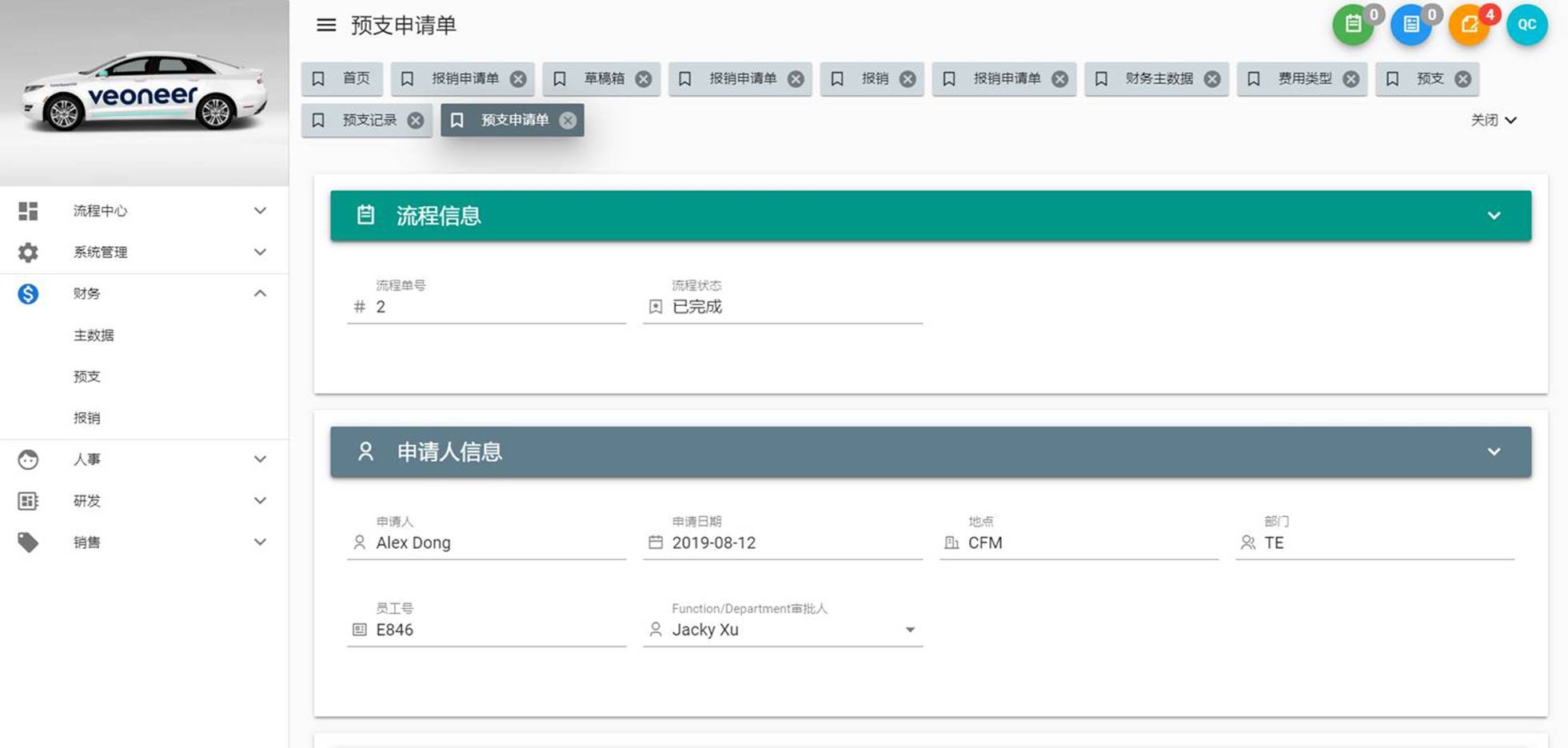Close the active 预支申请单 tab with its X
The height and width of the screenshot is (748, 1568).
point(568,121)
